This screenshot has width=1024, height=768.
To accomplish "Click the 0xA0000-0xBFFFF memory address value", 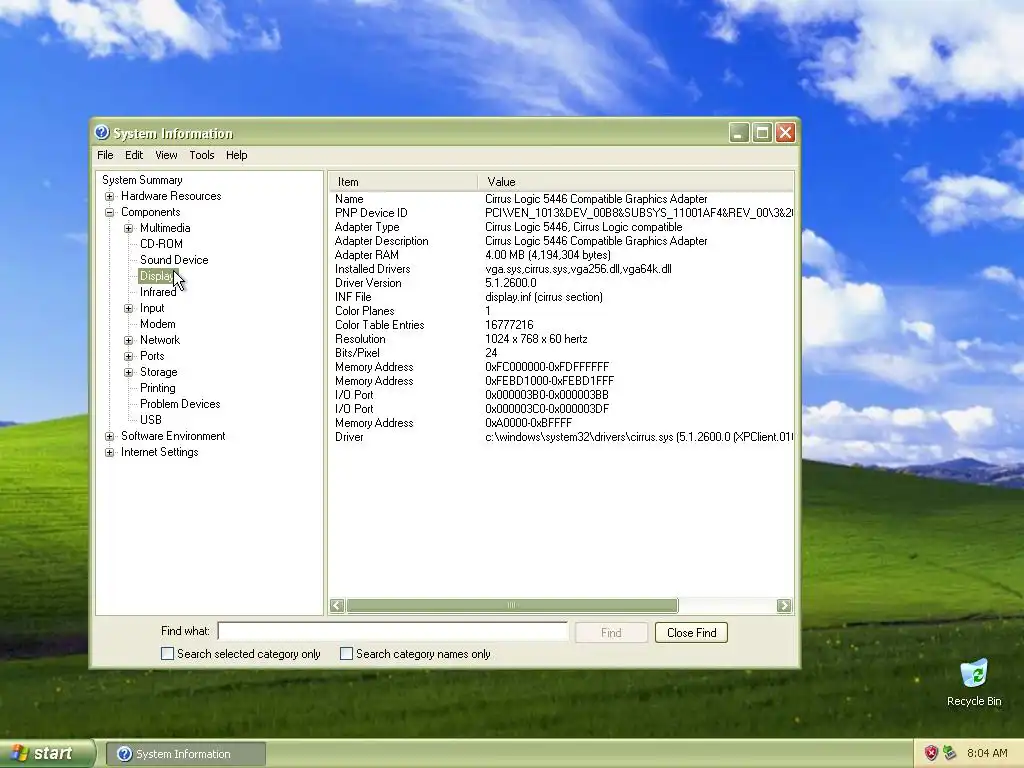I will [x=528, y=423].
